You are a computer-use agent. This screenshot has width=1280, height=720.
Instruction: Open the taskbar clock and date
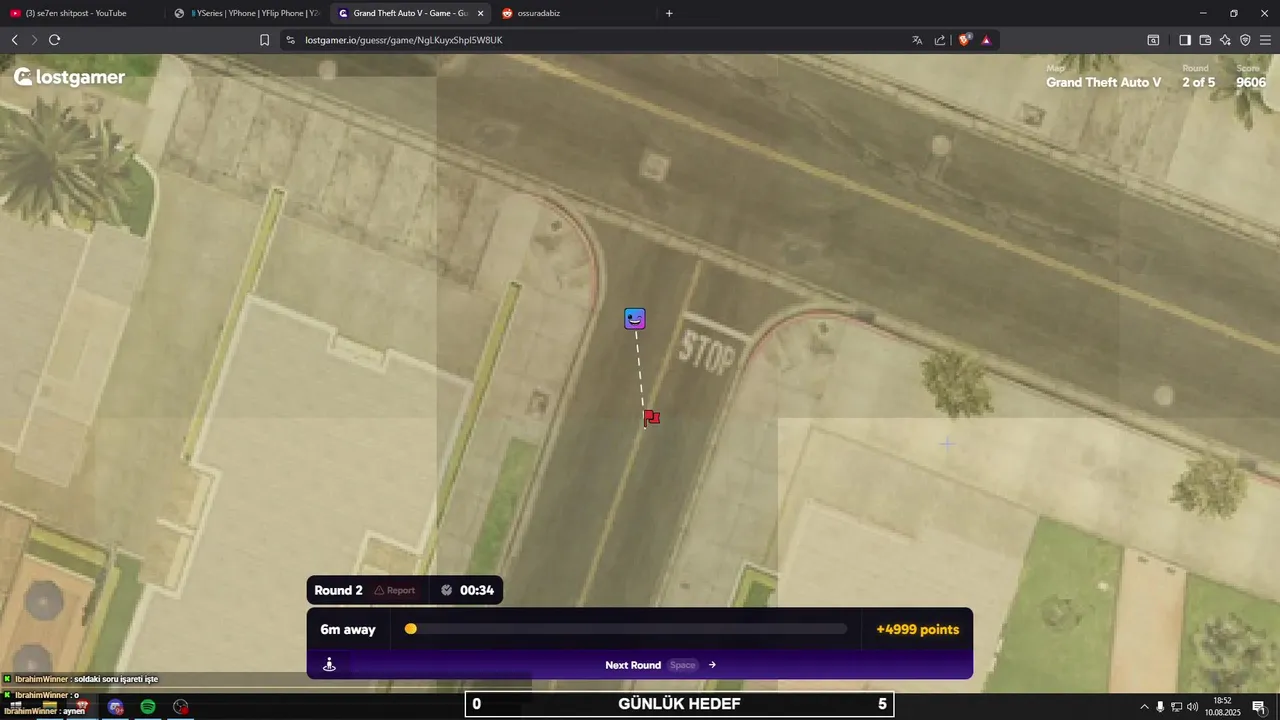coord(1222,707)
